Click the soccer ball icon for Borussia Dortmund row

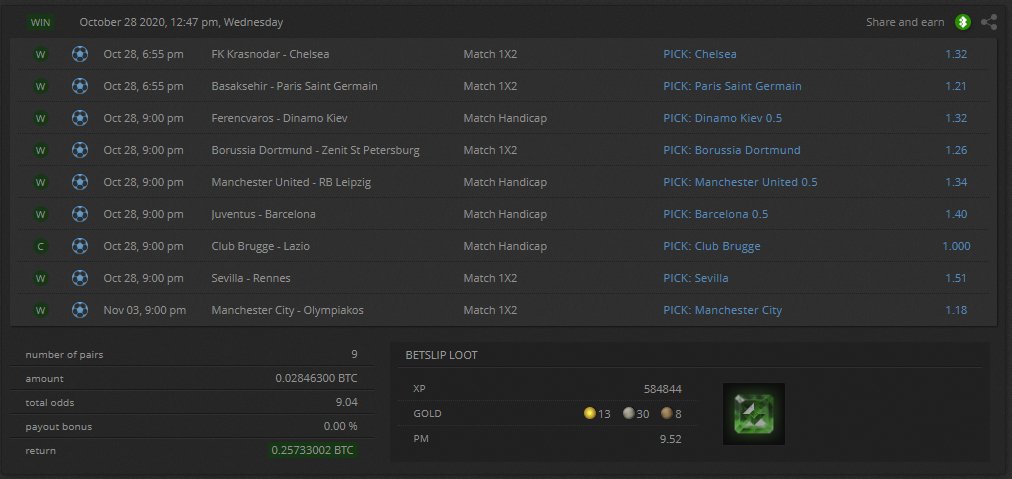(79, 150)
